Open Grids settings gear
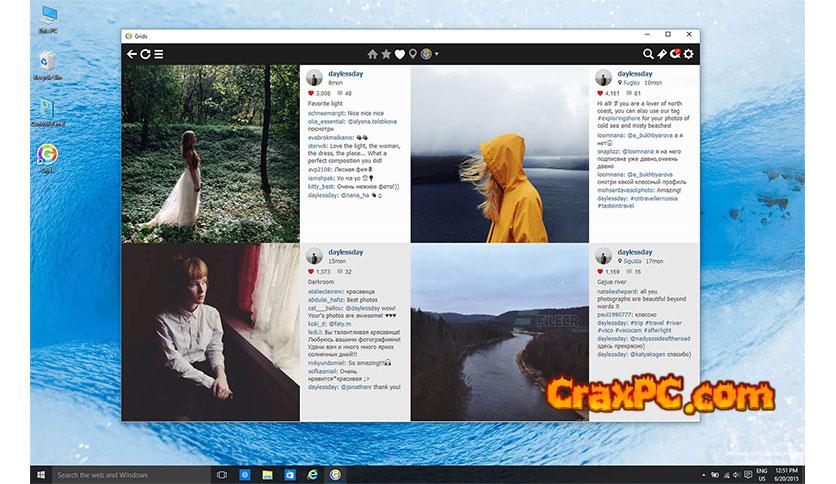Viewport: 836px width, 484px height. coord(688,54)
